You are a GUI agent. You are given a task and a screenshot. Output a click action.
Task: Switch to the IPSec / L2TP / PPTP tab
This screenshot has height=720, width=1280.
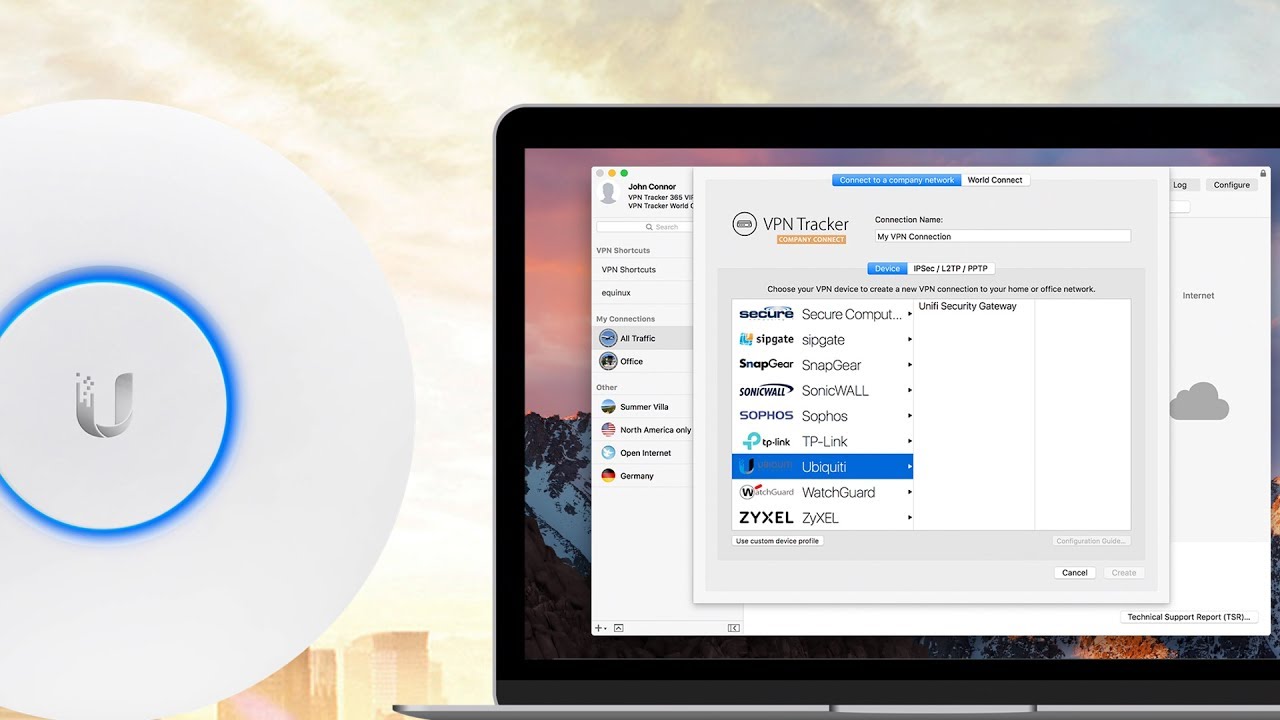[950, 268]
